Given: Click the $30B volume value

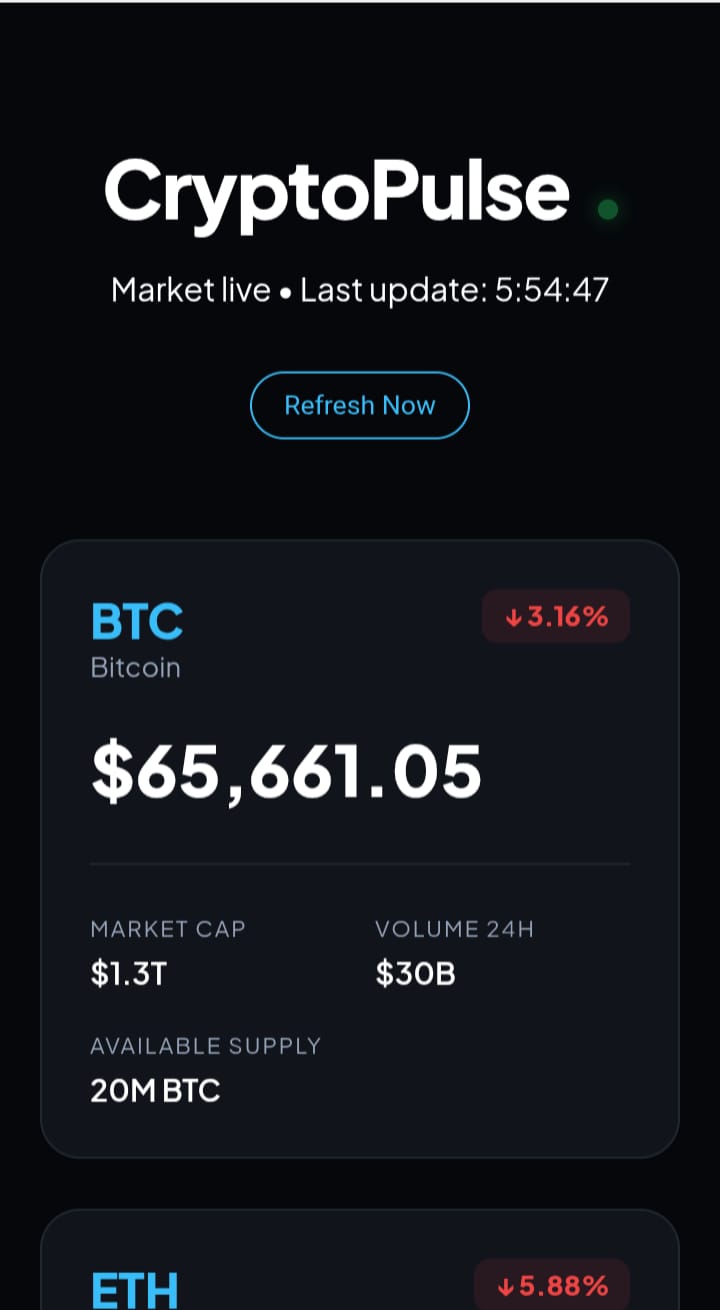Looking at the screenshot, I should (x=415, y=973).
